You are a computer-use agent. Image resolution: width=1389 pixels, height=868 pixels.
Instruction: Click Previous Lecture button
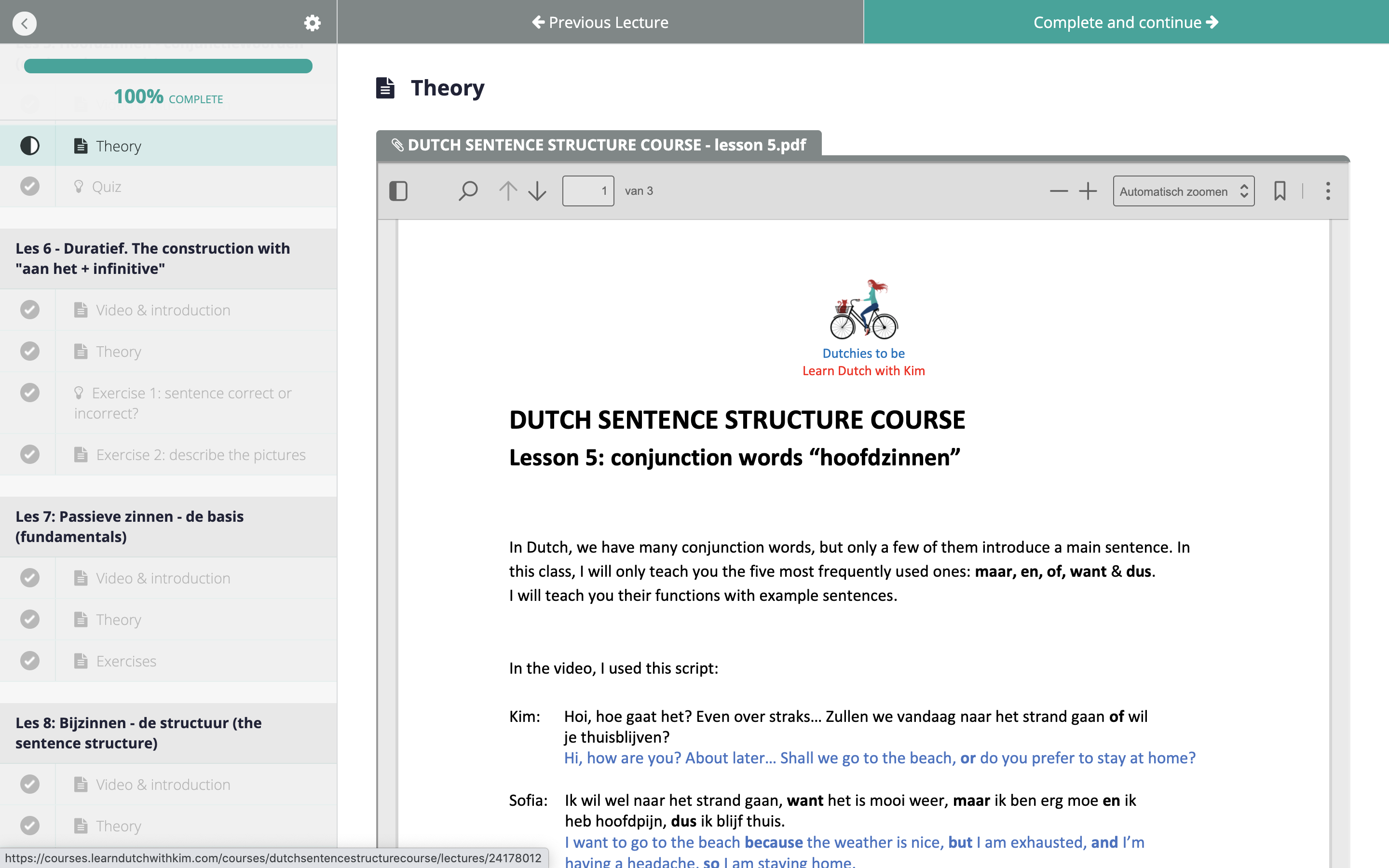(x=600, y=22)
